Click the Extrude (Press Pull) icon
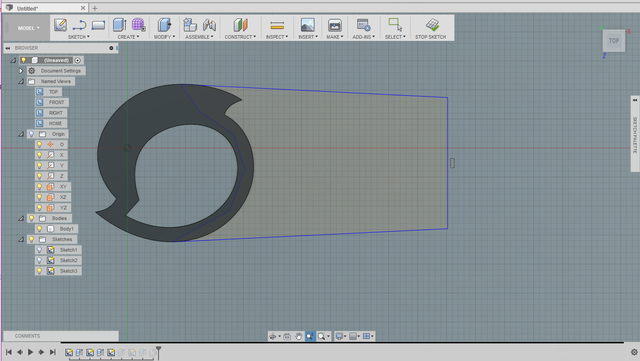Image resolution: width=640 pixels, height=361 pixels. pos(119,25)
